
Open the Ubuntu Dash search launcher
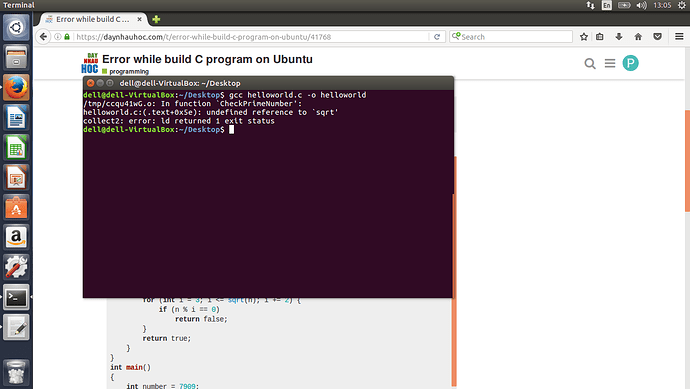(16, 27)
